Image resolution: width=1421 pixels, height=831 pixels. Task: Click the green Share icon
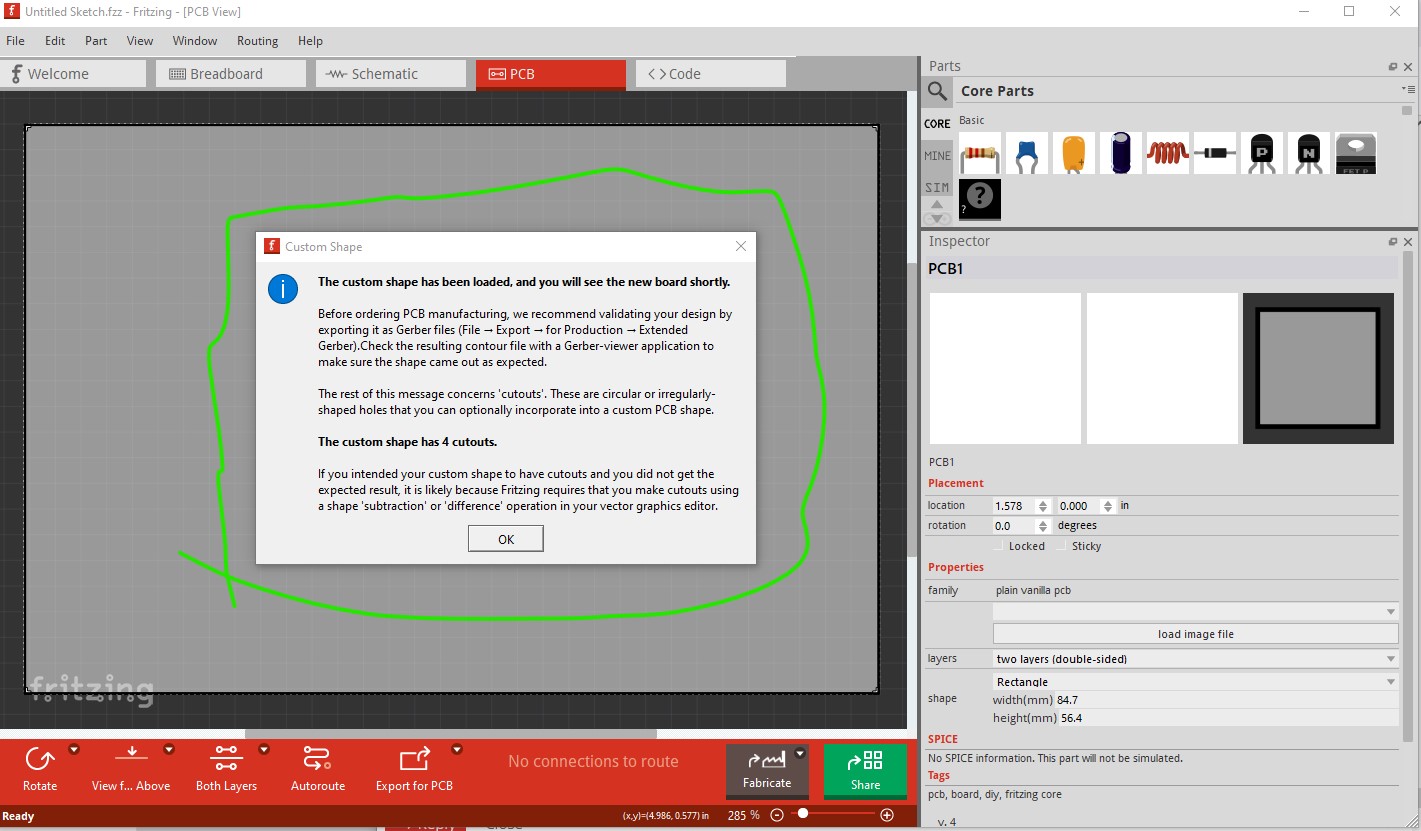[865, 762]
